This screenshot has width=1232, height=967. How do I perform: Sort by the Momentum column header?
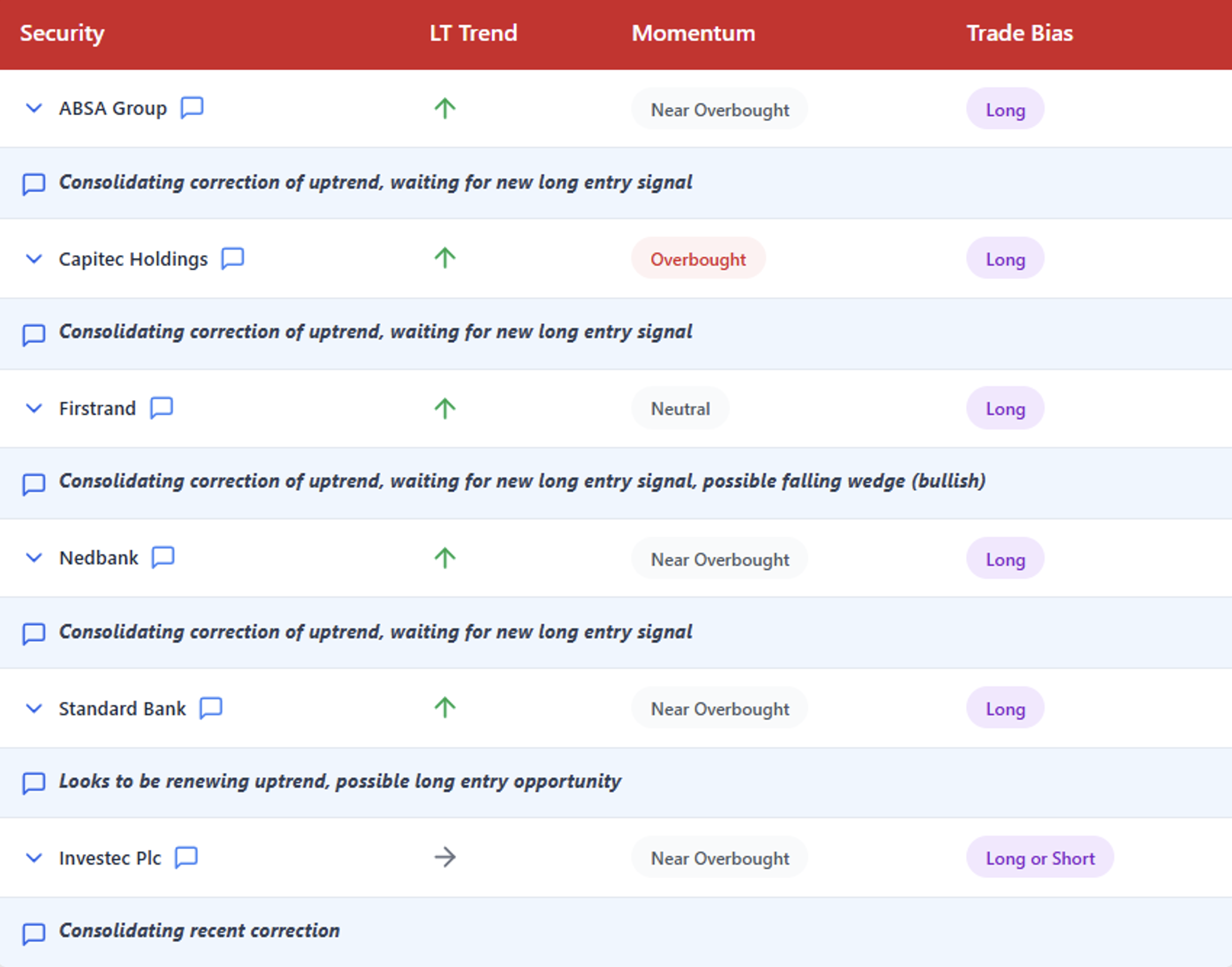(x=693, y=33)
